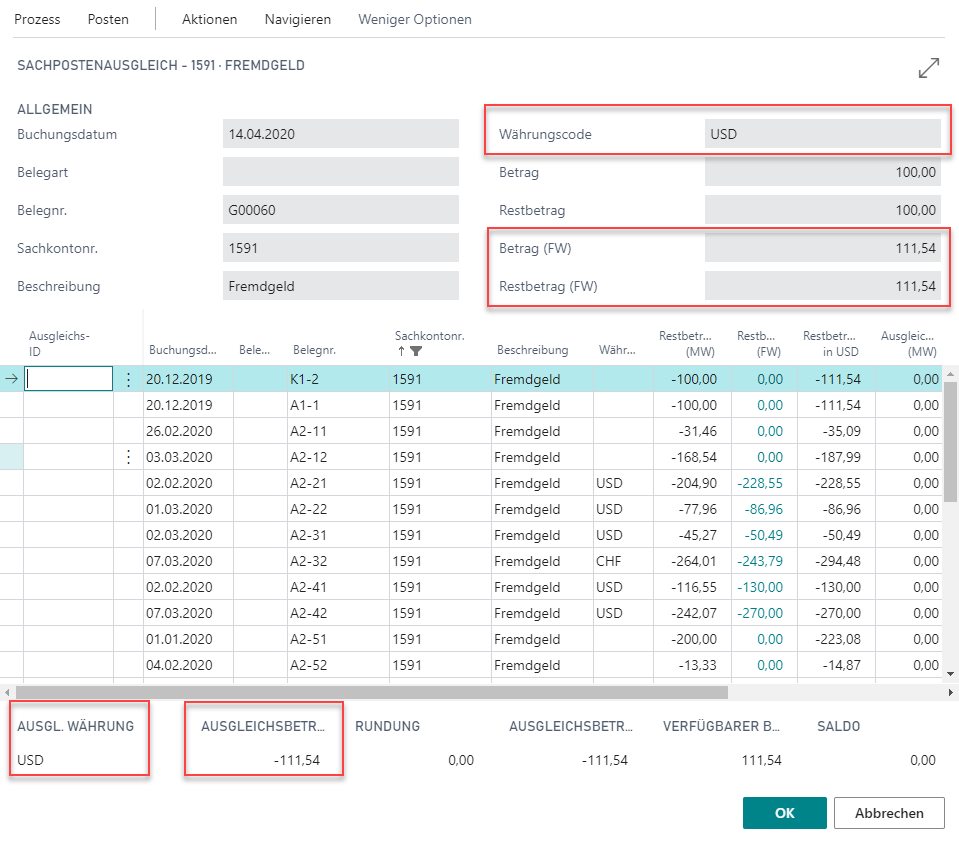
Task: Click the Währungscode field showing USD
Action: (823, 134)
